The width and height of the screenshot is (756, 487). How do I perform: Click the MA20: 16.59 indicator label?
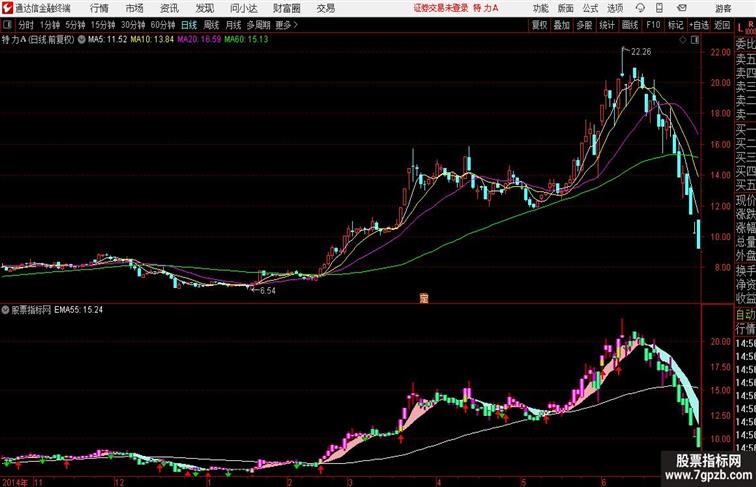[199, 40]
